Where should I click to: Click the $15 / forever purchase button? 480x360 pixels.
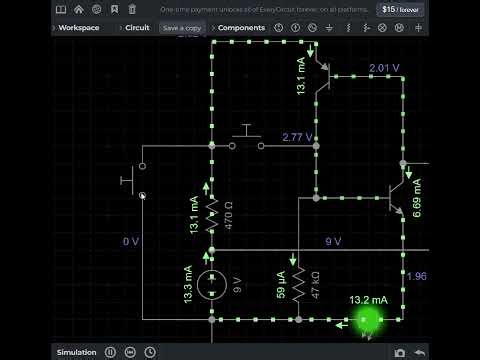[400, 10]
